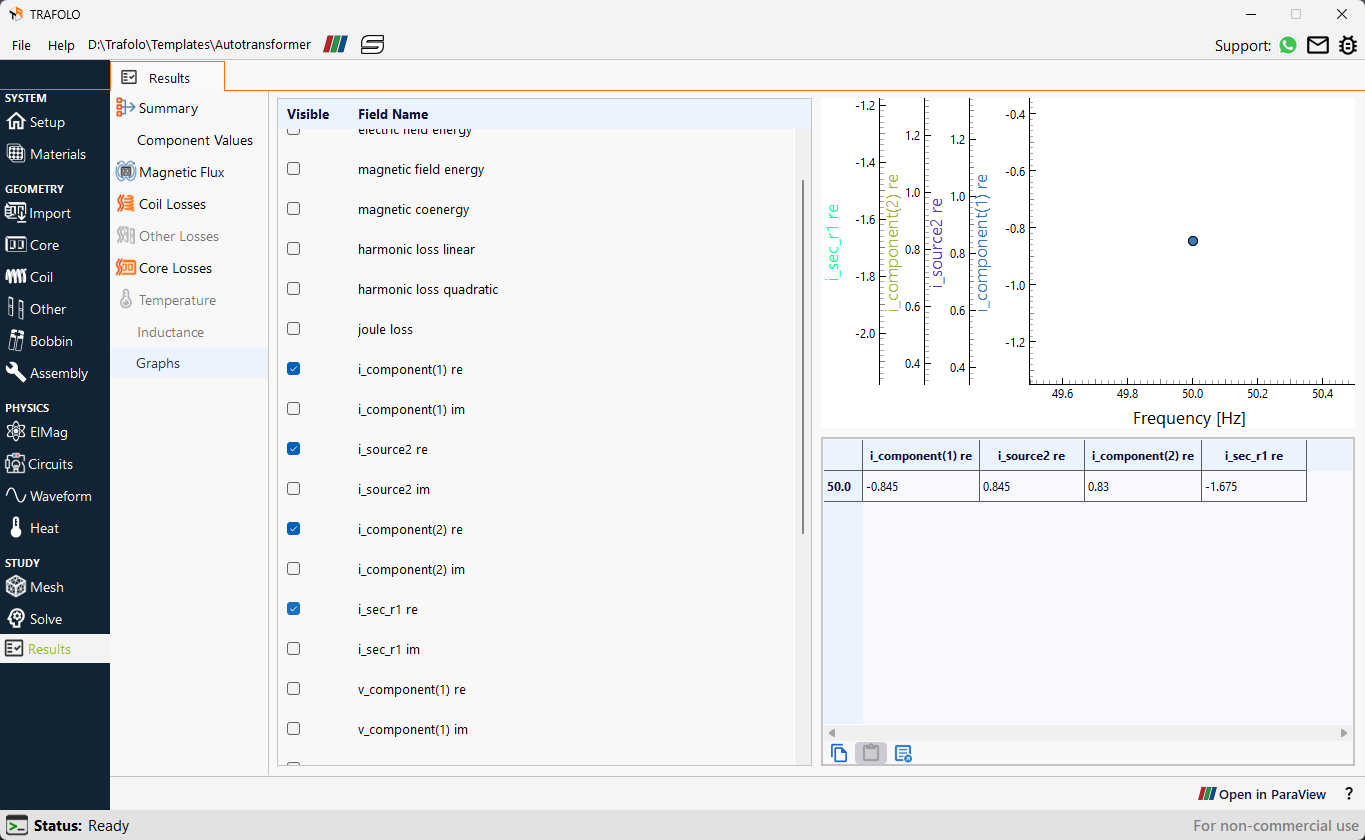Open the Bobbin section
1365x840 pixels.
click(x=40, y=341)
